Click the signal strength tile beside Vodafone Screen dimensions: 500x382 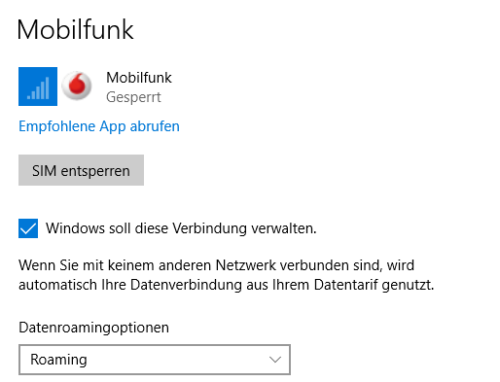(38, 86)
